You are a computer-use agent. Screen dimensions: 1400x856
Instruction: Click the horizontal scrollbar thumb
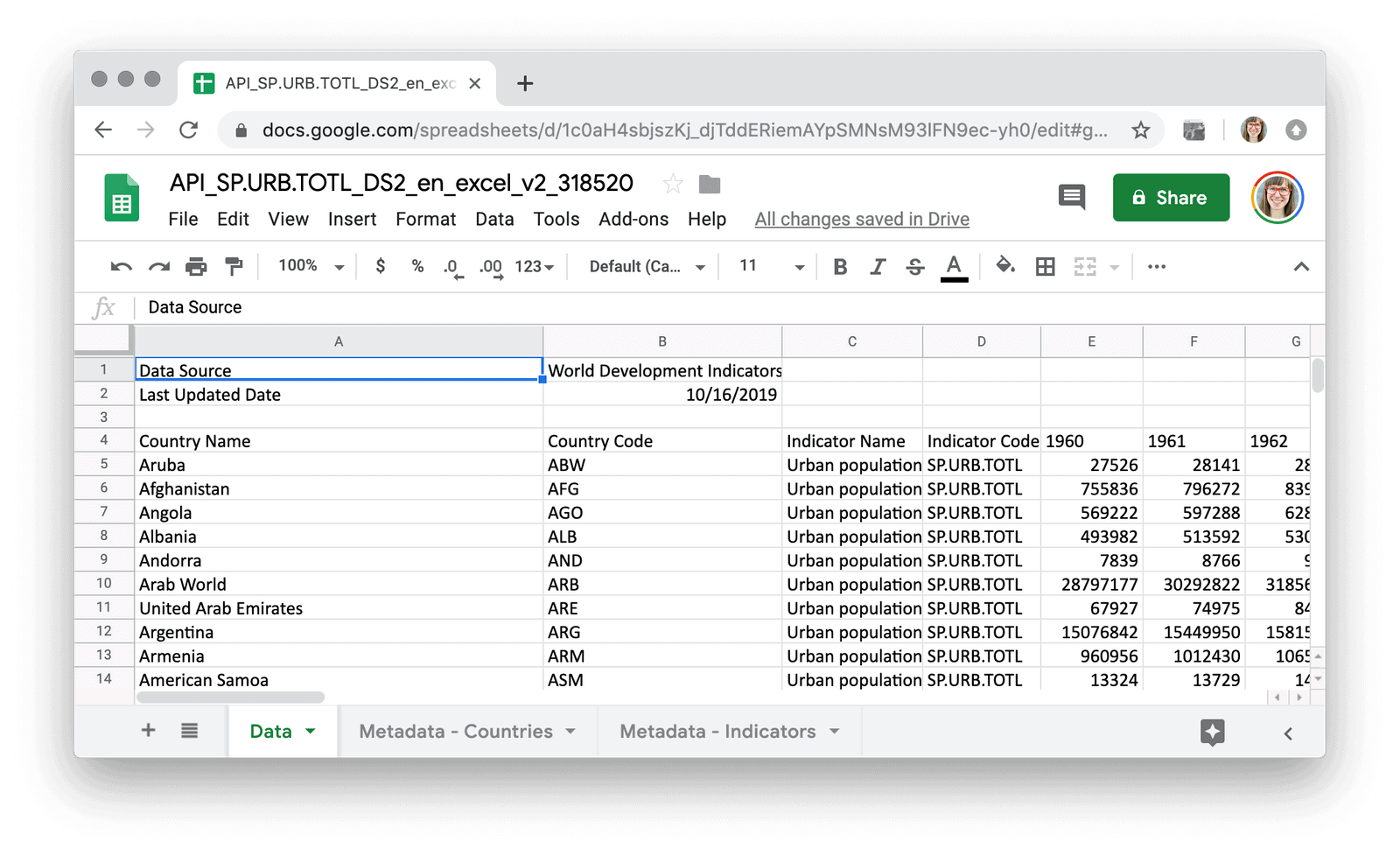click(230, 698)
